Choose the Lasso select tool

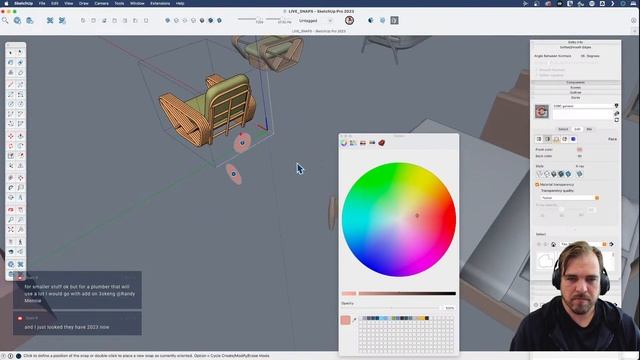click(20, 53)
